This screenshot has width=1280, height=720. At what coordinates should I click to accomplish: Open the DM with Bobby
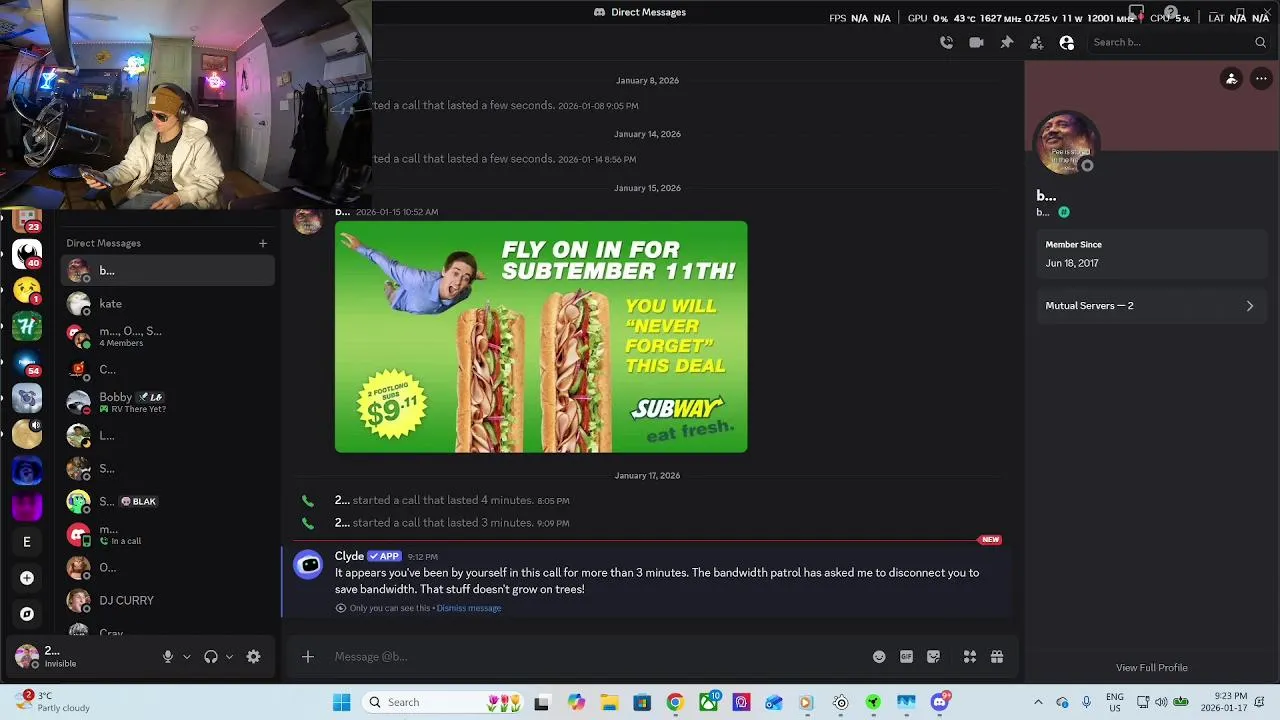pyautogui.click(x=168, y=402)
